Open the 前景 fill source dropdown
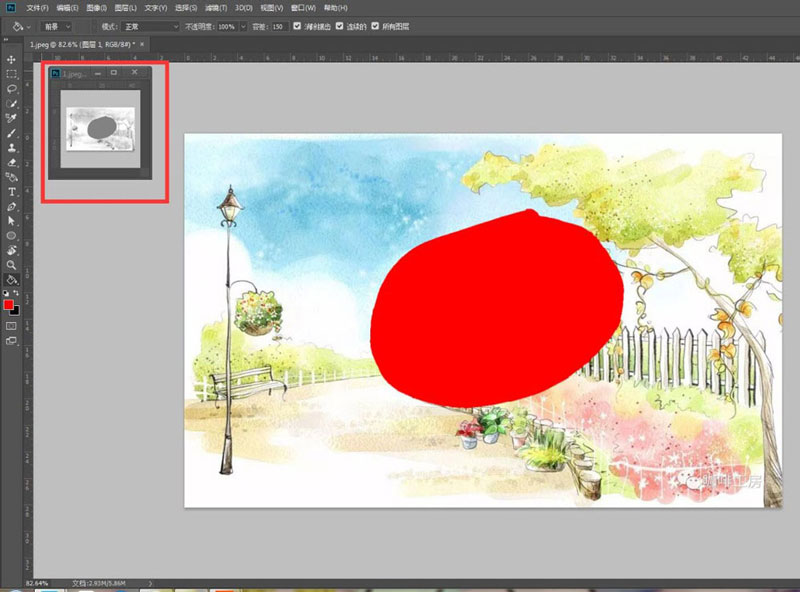 coord(56,27)
